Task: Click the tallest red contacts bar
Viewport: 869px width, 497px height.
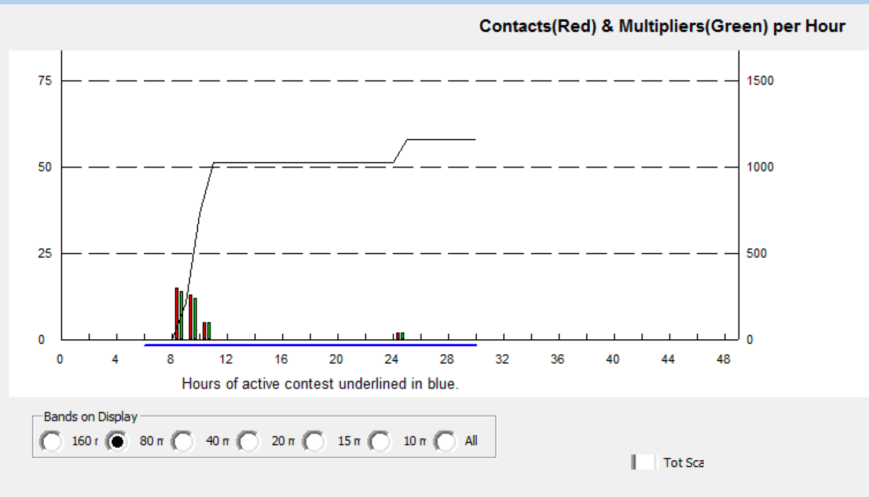Action: (176, 313)
